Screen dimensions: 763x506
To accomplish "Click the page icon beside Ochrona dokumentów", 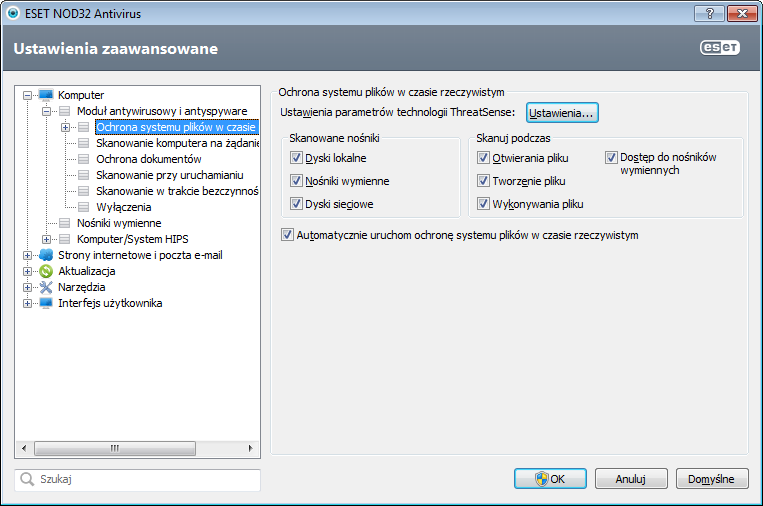I will click(x=84, y=159).
